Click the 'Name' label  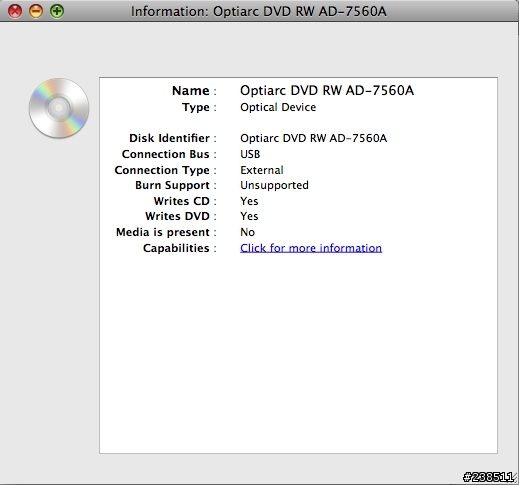191,91
